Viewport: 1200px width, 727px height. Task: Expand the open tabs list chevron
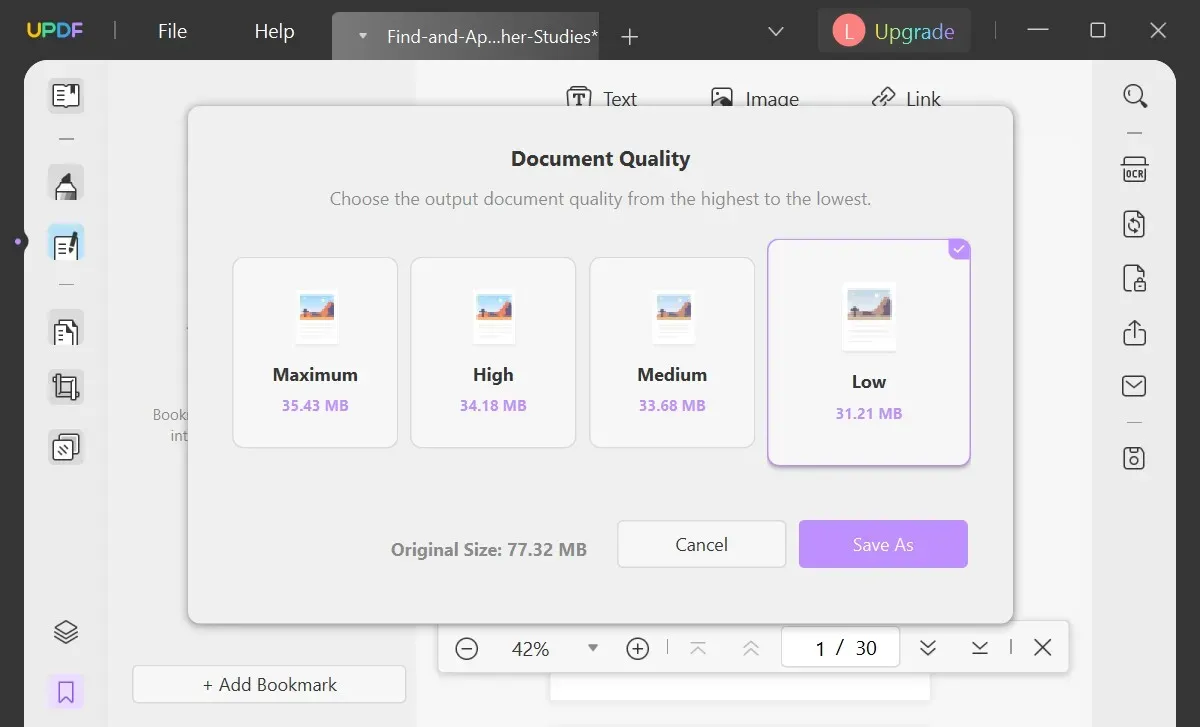[x=775, y=31]
